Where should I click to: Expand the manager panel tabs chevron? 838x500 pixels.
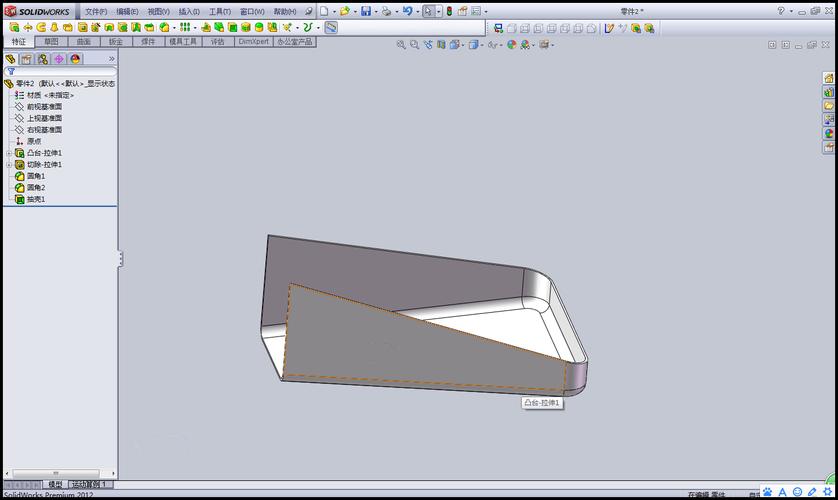[112, 59]
